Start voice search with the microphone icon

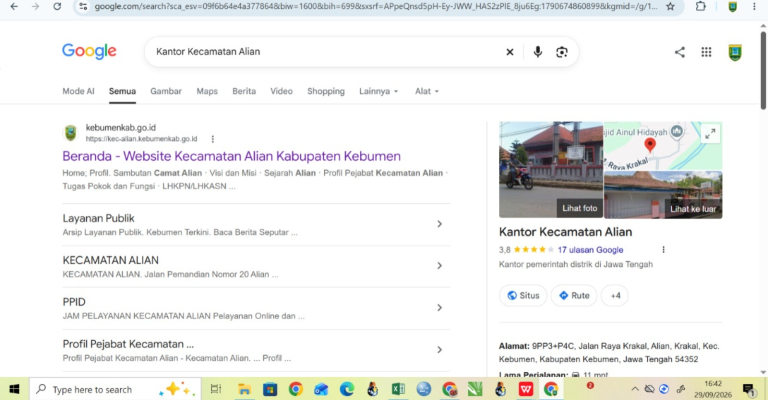pos(537,51)
